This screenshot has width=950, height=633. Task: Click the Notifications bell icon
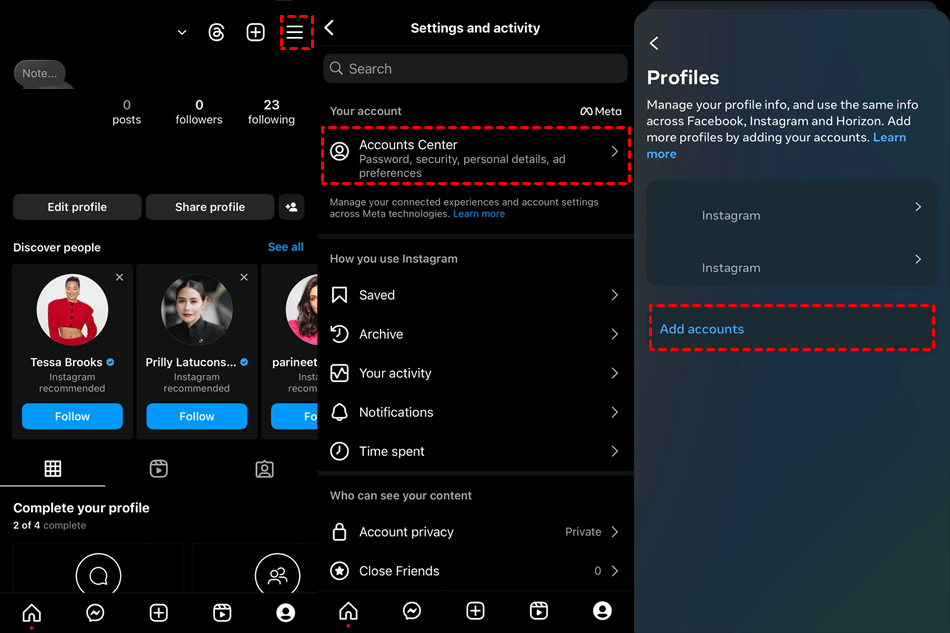point(339,412)
